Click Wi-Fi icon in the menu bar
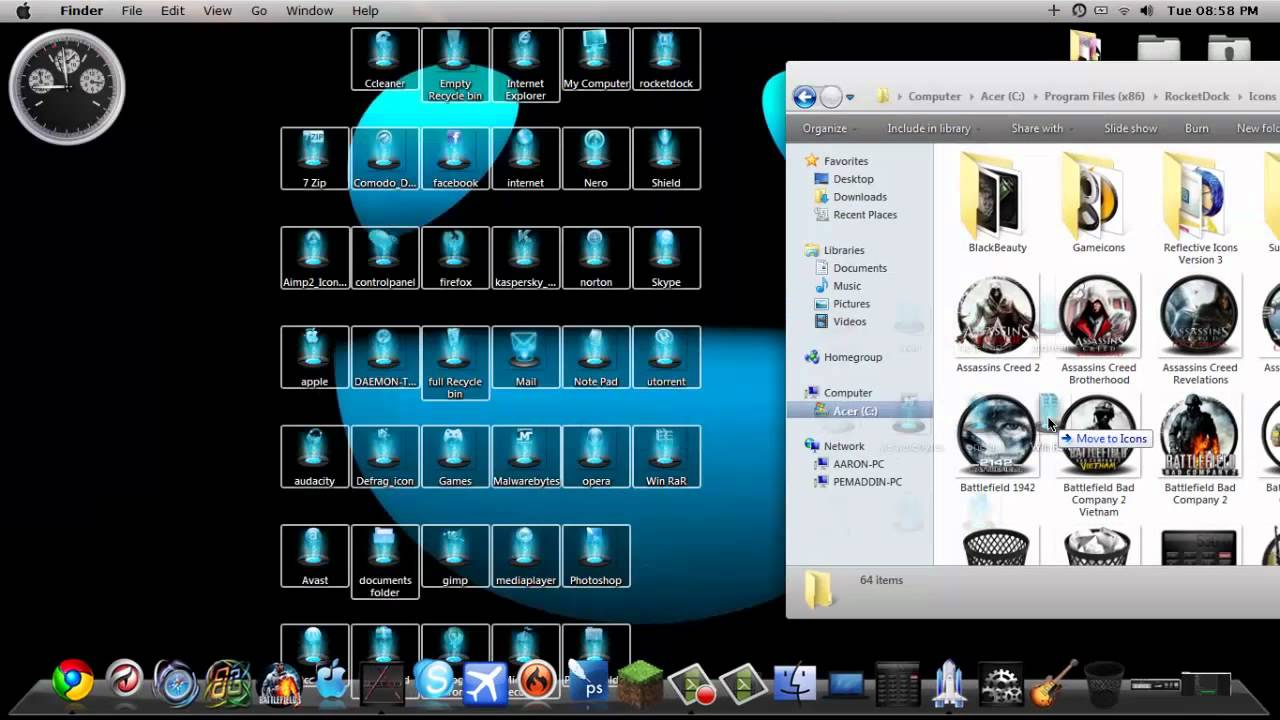The height and width of the screenshot is (720, 1280). click(1123, 11)
